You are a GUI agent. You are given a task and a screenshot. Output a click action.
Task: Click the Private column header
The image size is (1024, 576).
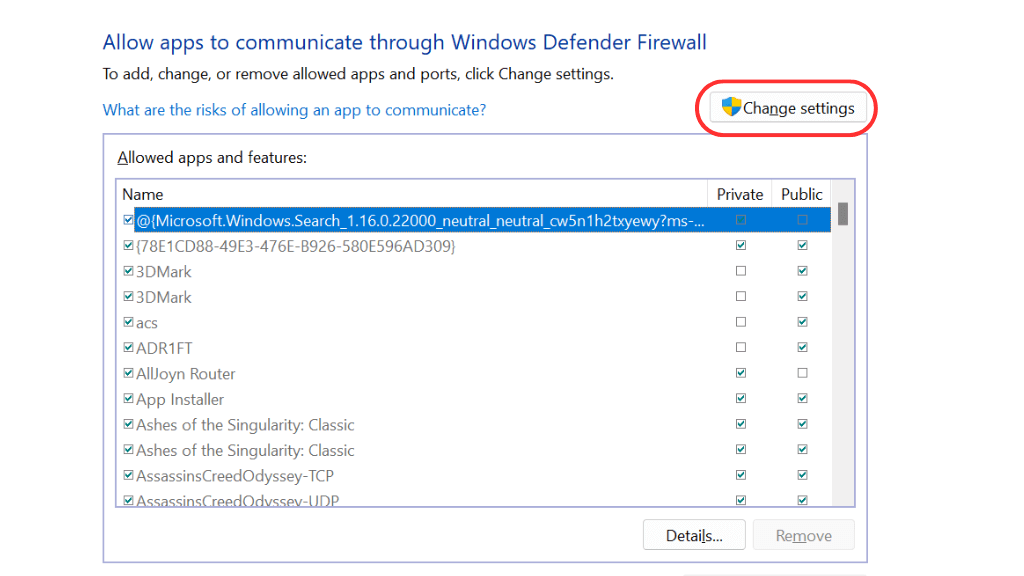coord(740,194)
